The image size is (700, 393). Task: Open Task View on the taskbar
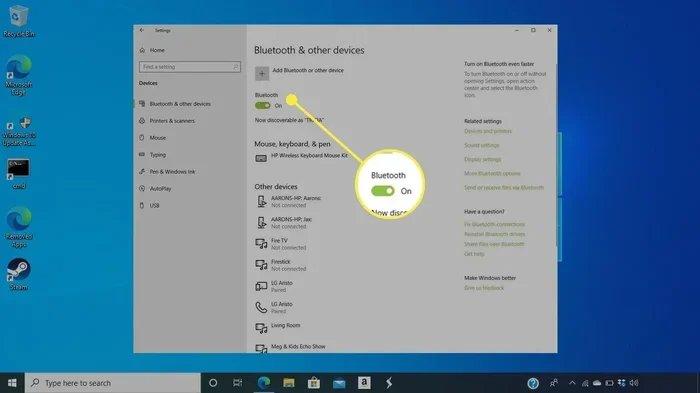click(238, 383)
